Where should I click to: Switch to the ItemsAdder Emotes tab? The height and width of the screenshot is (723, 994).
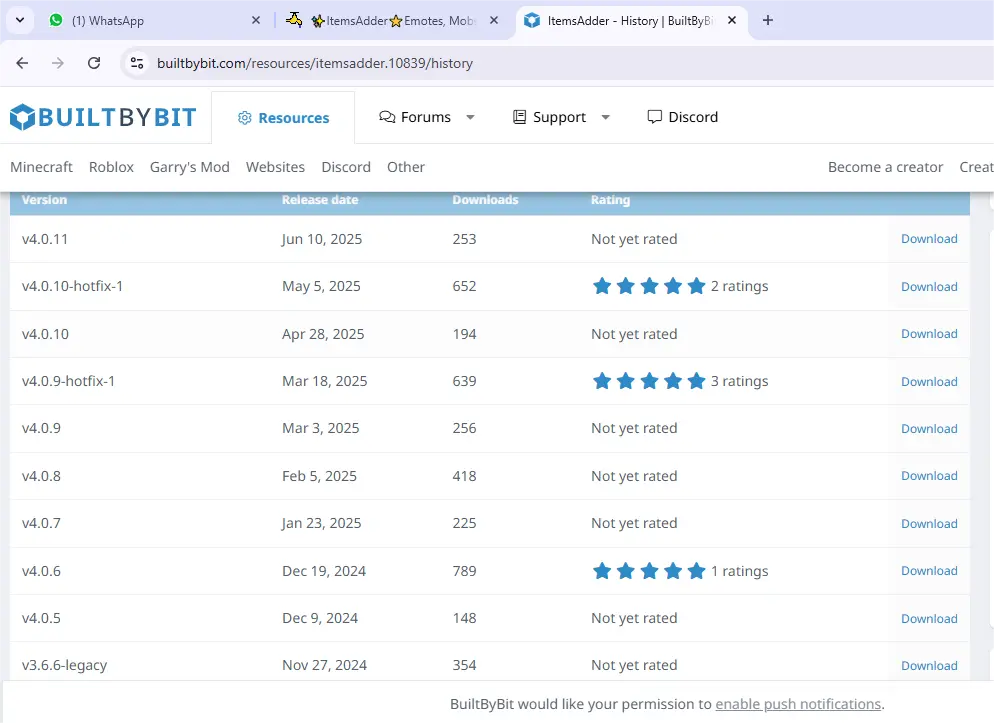[x=393, y=20]
